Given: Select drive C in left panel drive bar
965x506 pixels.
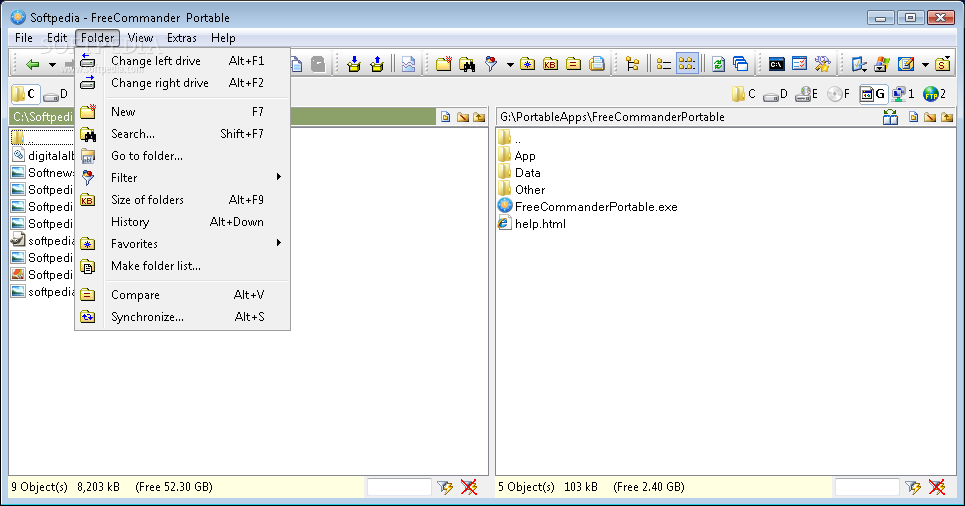Looking at the screenshot, I should (x=24, y=94).
